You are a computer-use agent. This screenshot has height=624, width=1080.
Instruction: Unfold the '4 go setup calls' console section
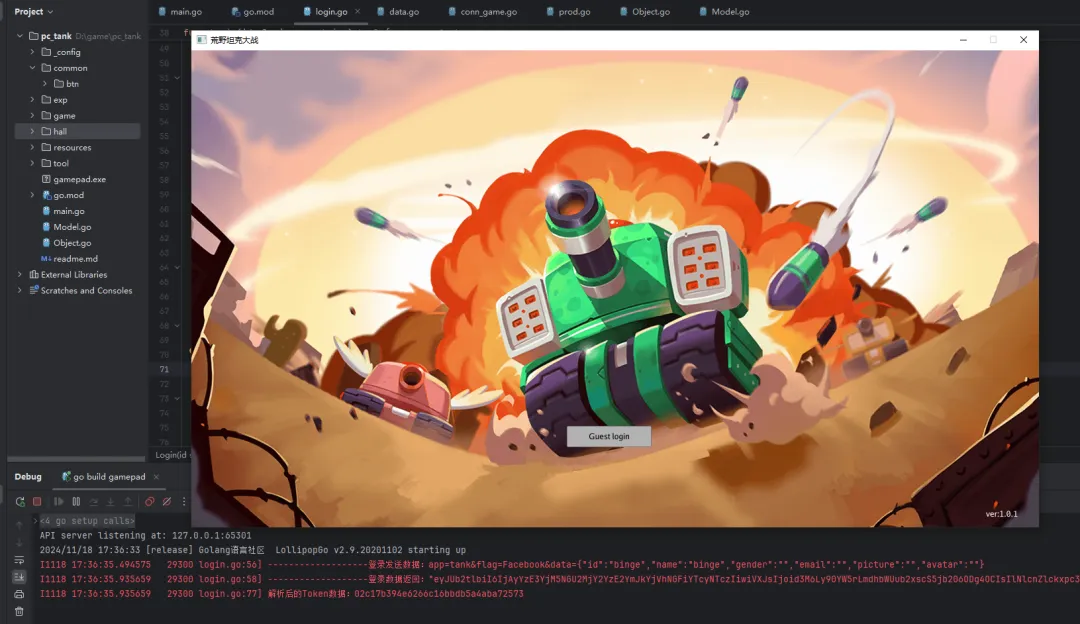tap(35, 521)
